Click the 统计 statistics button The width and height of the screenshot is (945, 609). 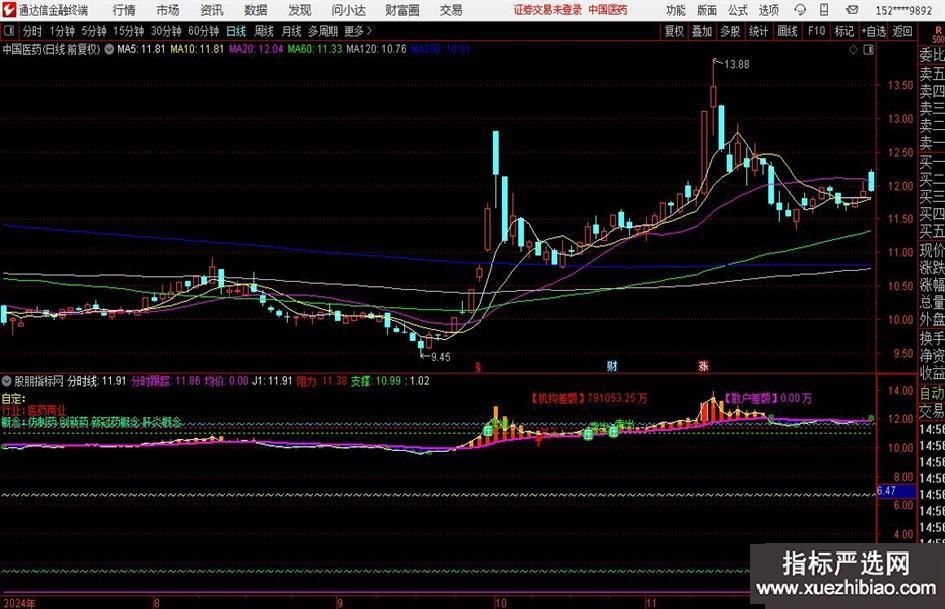[758, 31]
